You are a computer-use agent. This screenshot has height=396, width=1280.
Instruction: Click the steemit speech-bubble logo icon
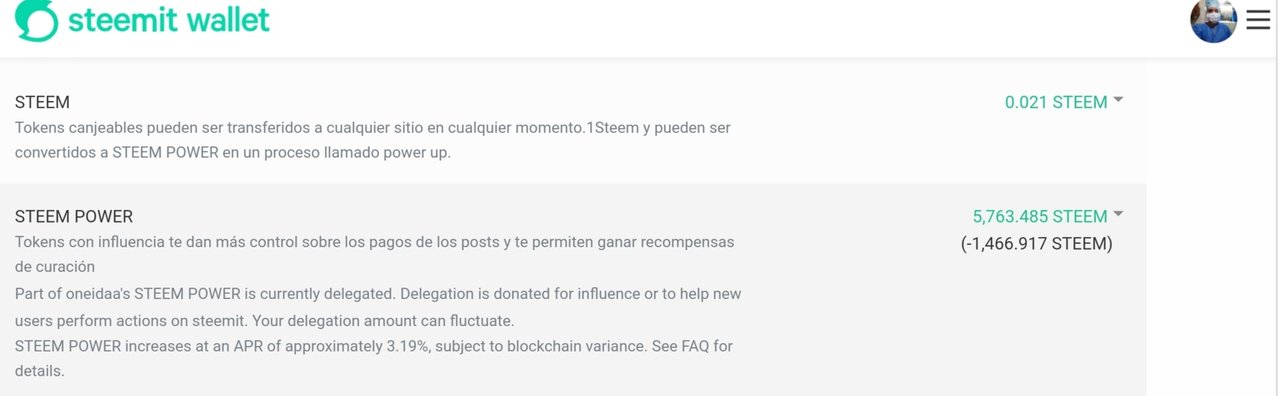point(35,19)
